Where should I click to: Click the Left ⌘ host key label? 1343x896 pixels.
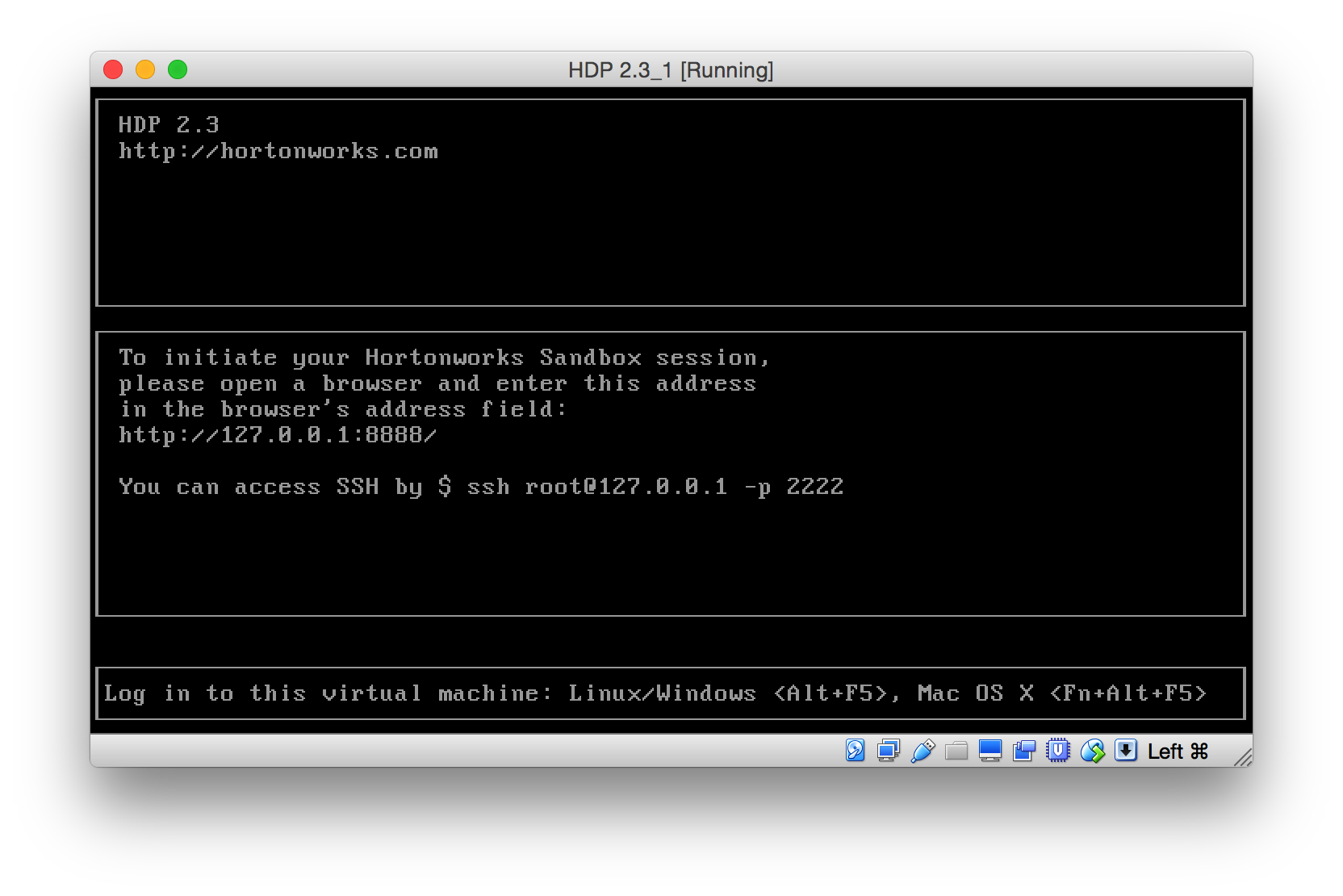(x=1178, y=752)
